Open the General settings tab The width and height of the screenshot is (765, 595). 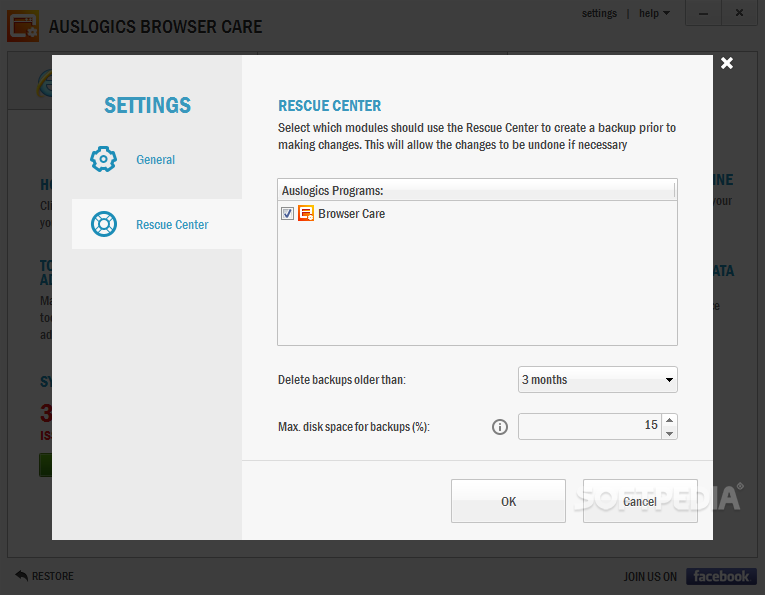point(155,159)
